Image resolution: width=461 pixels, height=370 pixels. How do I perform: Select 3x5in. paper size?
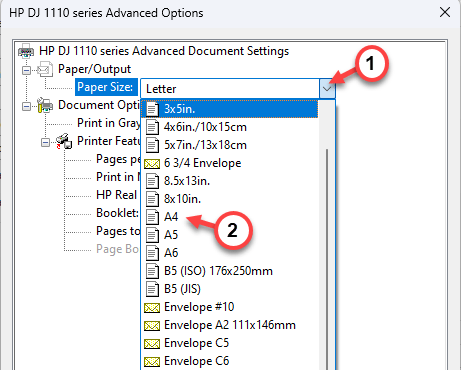[x=230, y=109]
